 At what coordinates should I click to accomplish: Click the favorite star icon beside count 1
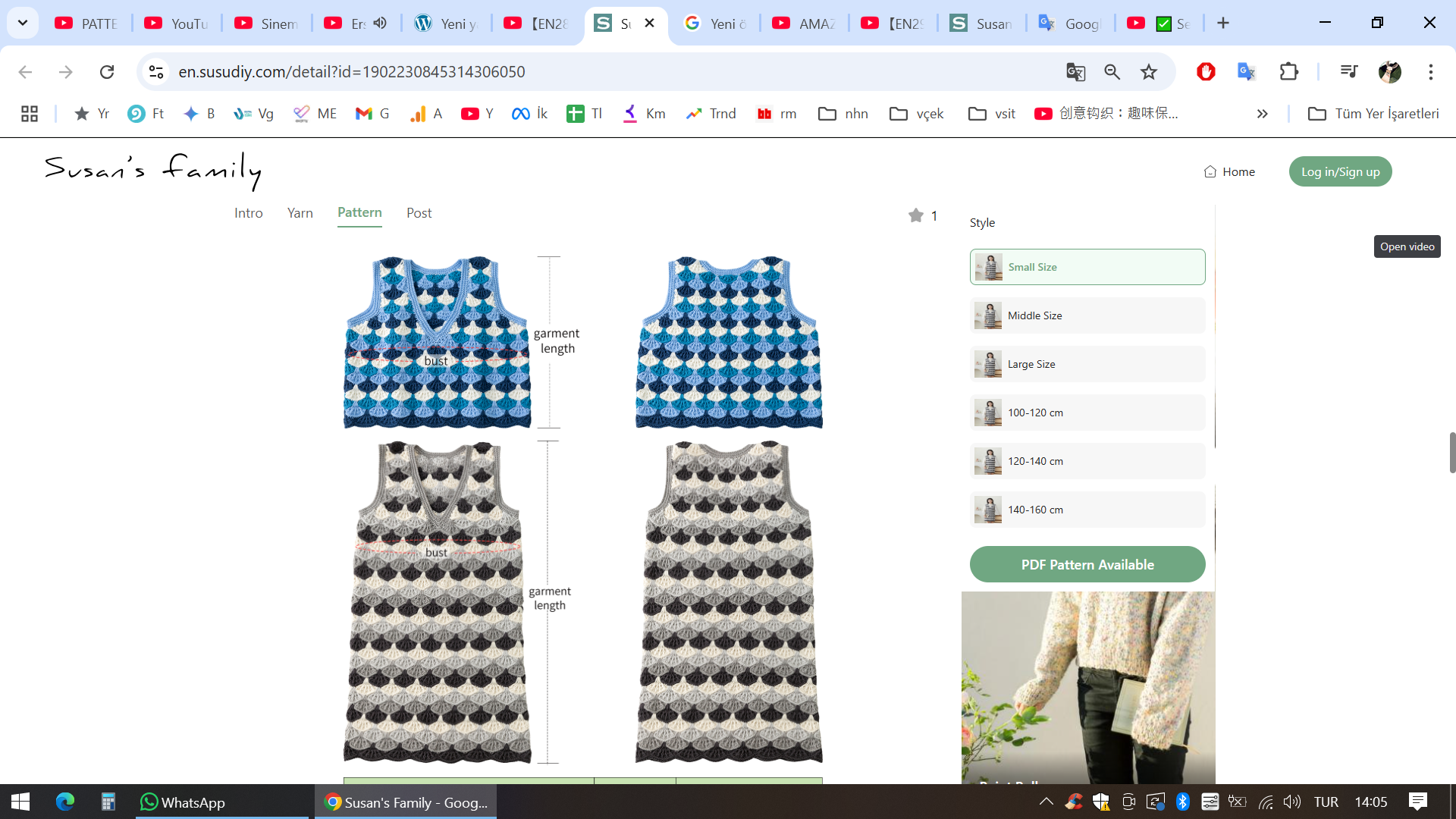(915, 215)
